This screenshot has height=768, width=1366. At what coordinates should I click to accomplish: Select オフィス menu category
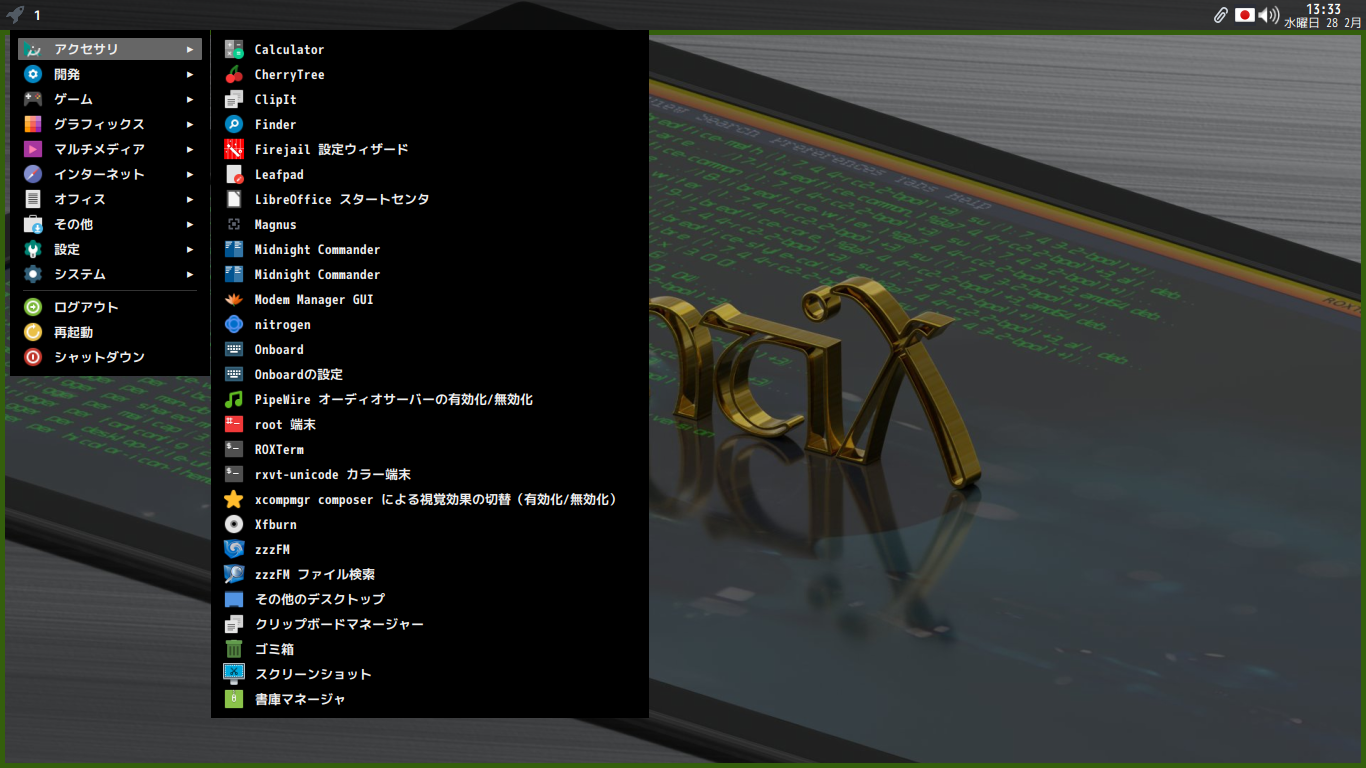click(x=110, y=199)
